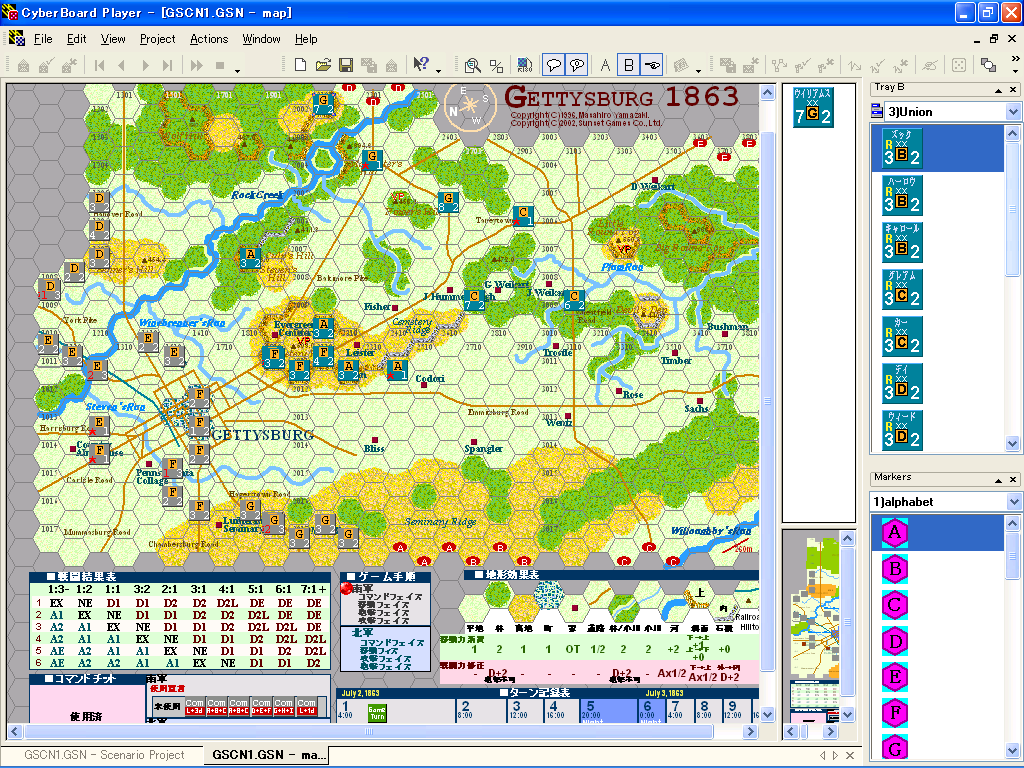Select magenta marker B in Markers list
Viewport: 1024px width, 768px height.
895,569
